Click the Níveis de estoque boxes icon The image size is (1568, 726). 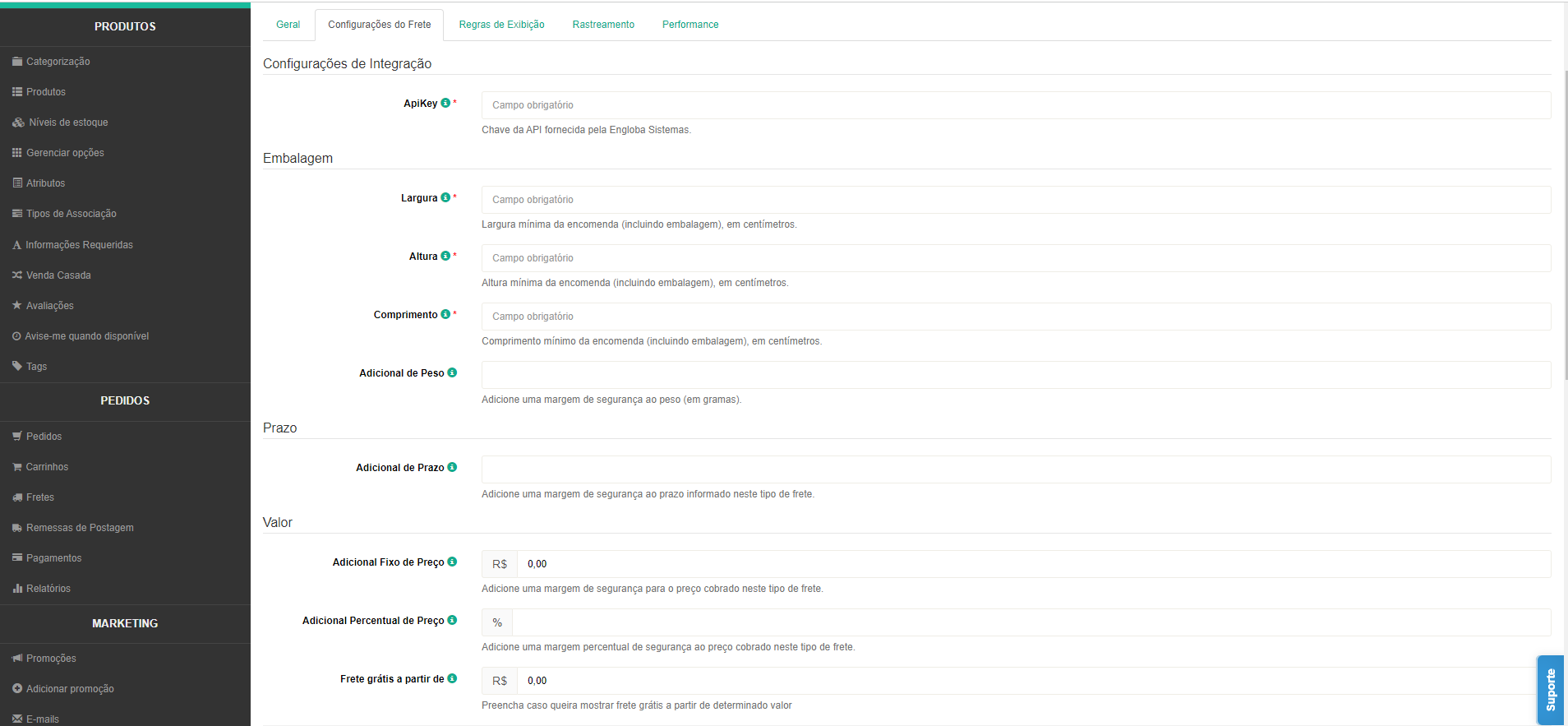click(18, 123)
